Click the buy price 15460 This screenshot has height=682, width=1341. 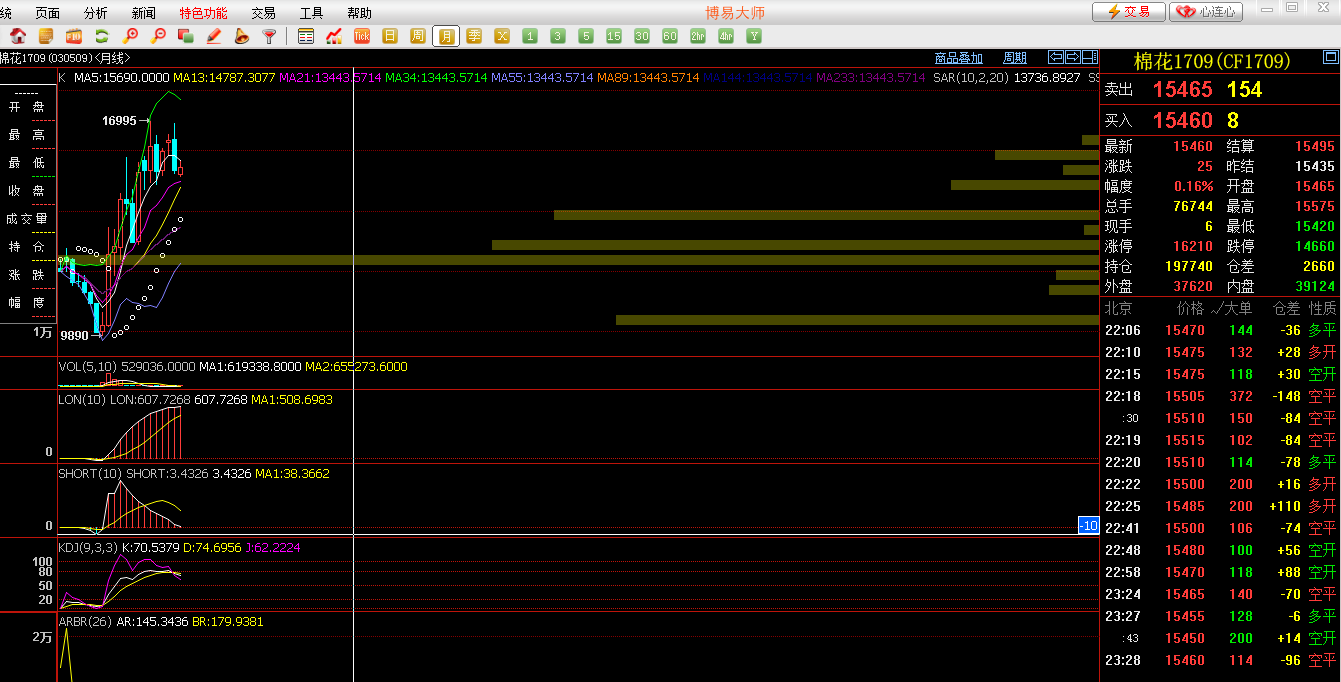tap(1183, 121)
